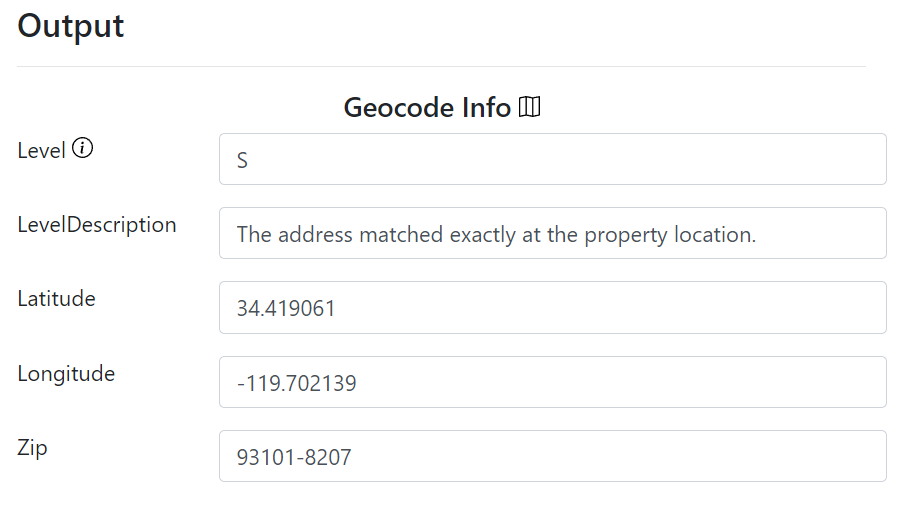Viewport: 897px width, 517px height.
Task: Click the Latitude label
Action: click(56, 299)
